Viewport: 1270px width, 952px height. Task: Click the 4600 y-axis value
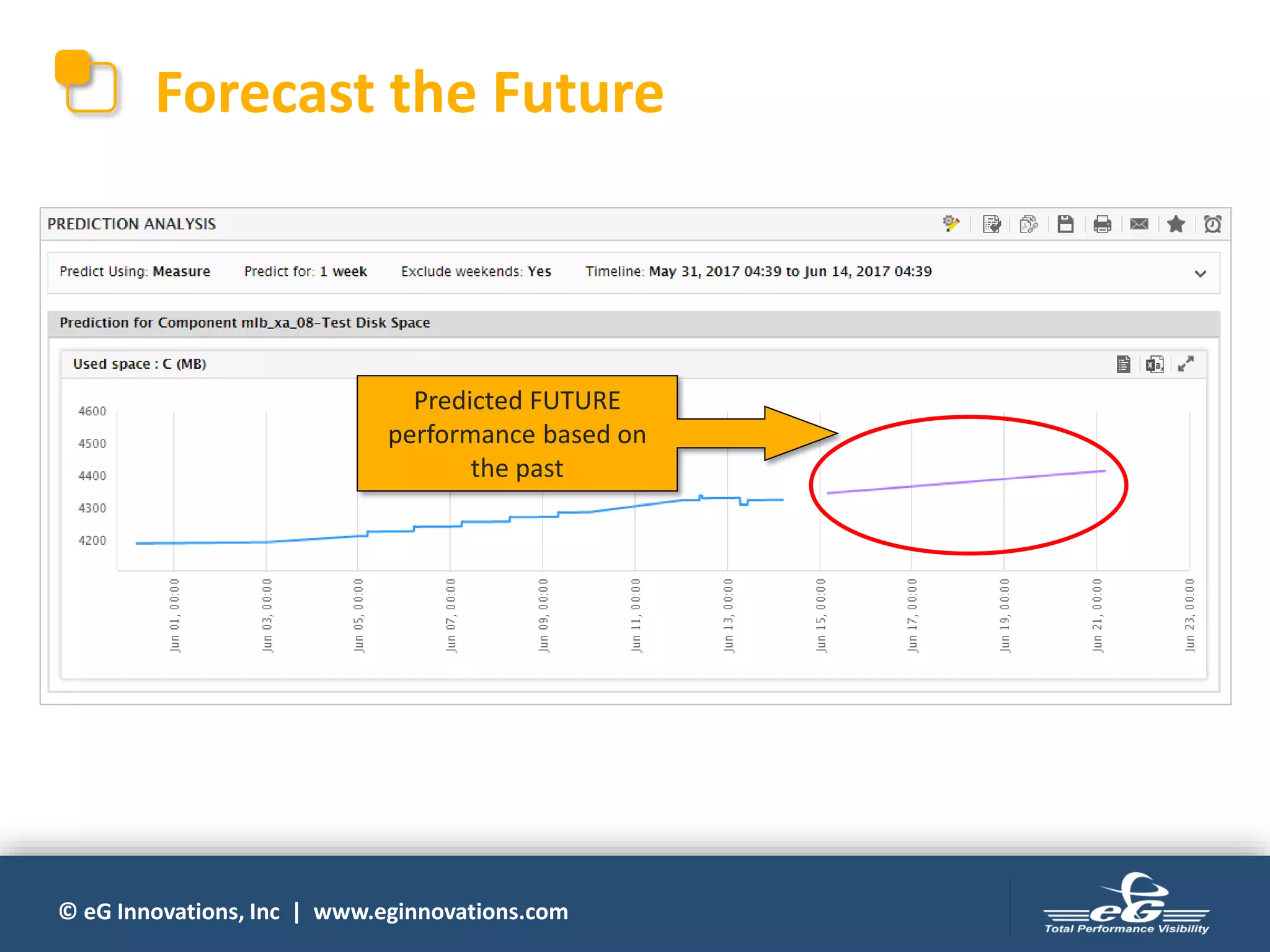point(92,411)
